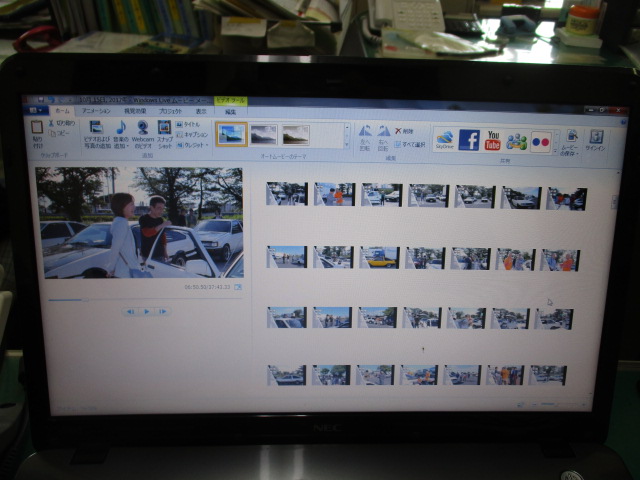Publish the movie to Facebook
This screenshot has height=480, width=640.
pyautogui.click(x=469, y=139)
